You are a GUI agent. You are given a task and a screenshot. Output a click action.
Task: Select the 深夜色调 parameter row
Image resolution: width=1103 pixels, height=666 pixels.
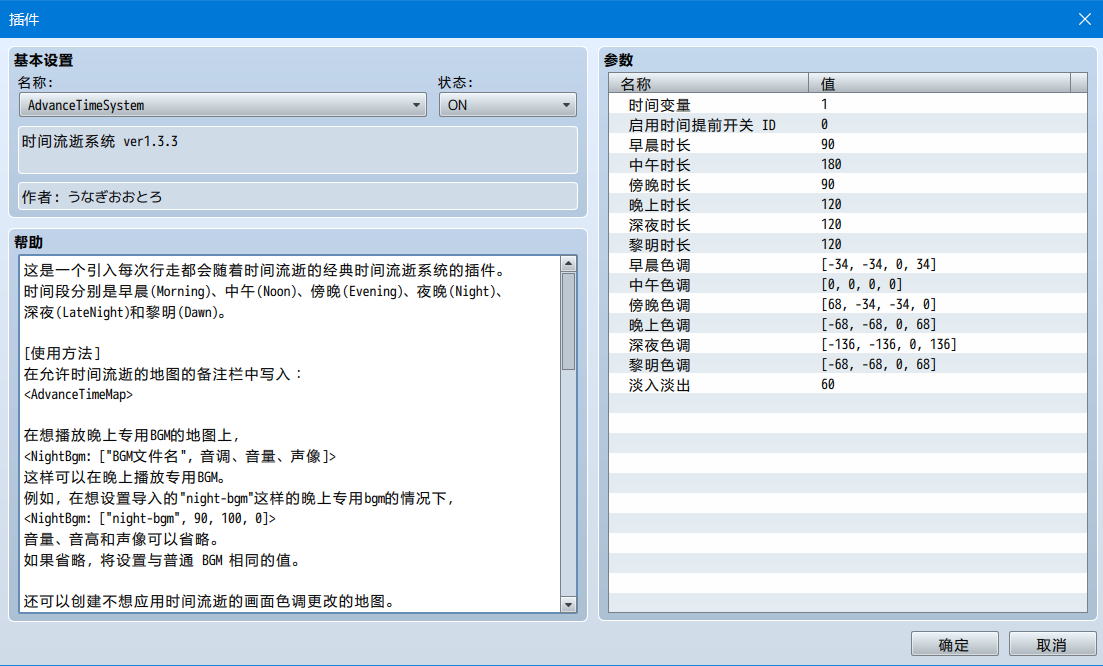click(848, 345)
